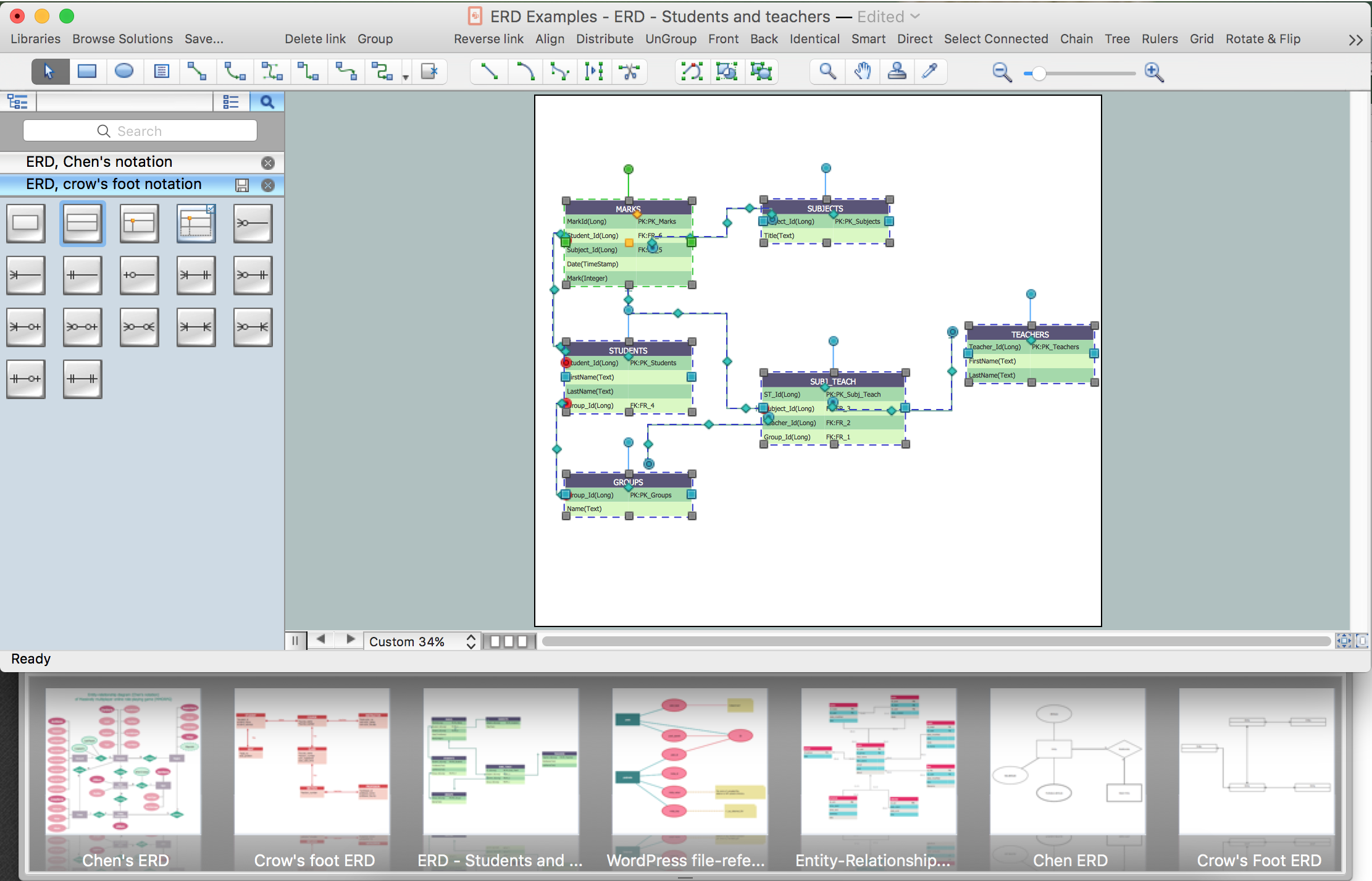Click the Eyedropper/color picker tool
The width and height of the screenshot is (1372, 881).
(x=929, y=72)
